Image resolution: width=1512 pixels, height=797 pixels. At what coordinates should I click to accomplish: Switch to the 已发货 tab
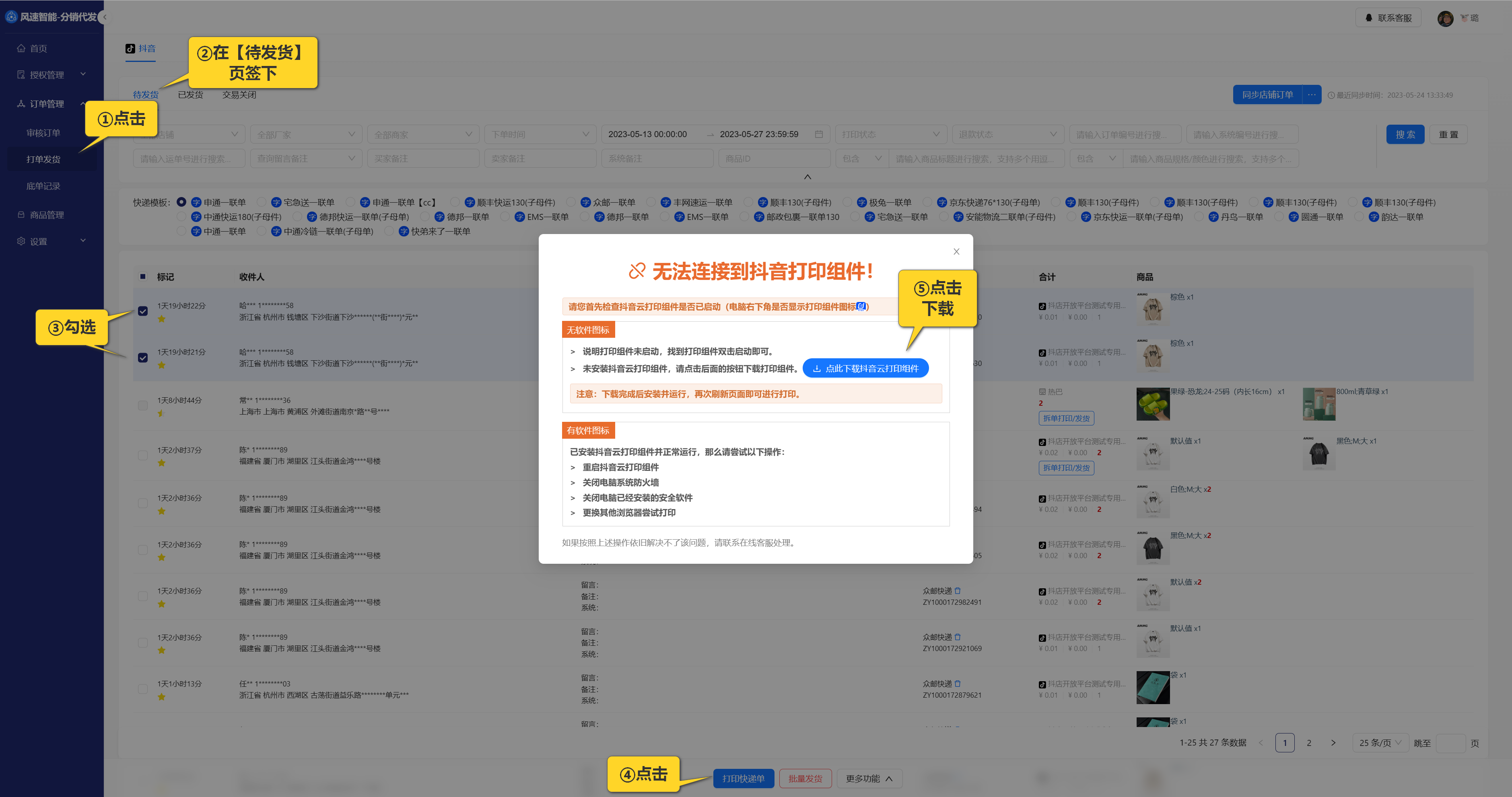[x=190, y=94]
